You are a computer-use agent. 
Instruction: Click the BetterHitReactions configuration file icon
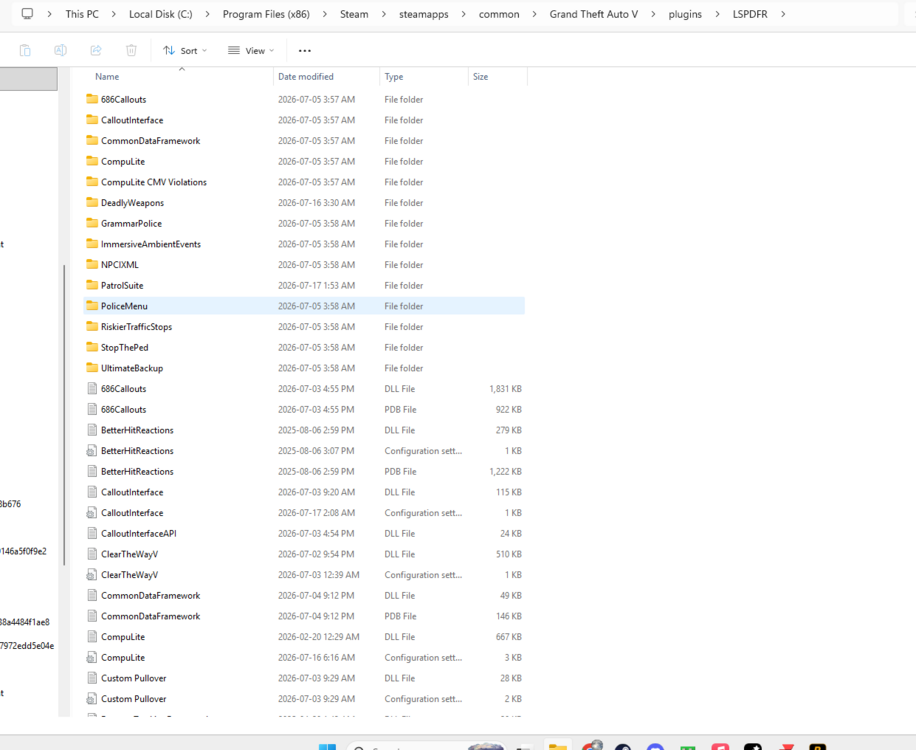[x=92, y=450]
